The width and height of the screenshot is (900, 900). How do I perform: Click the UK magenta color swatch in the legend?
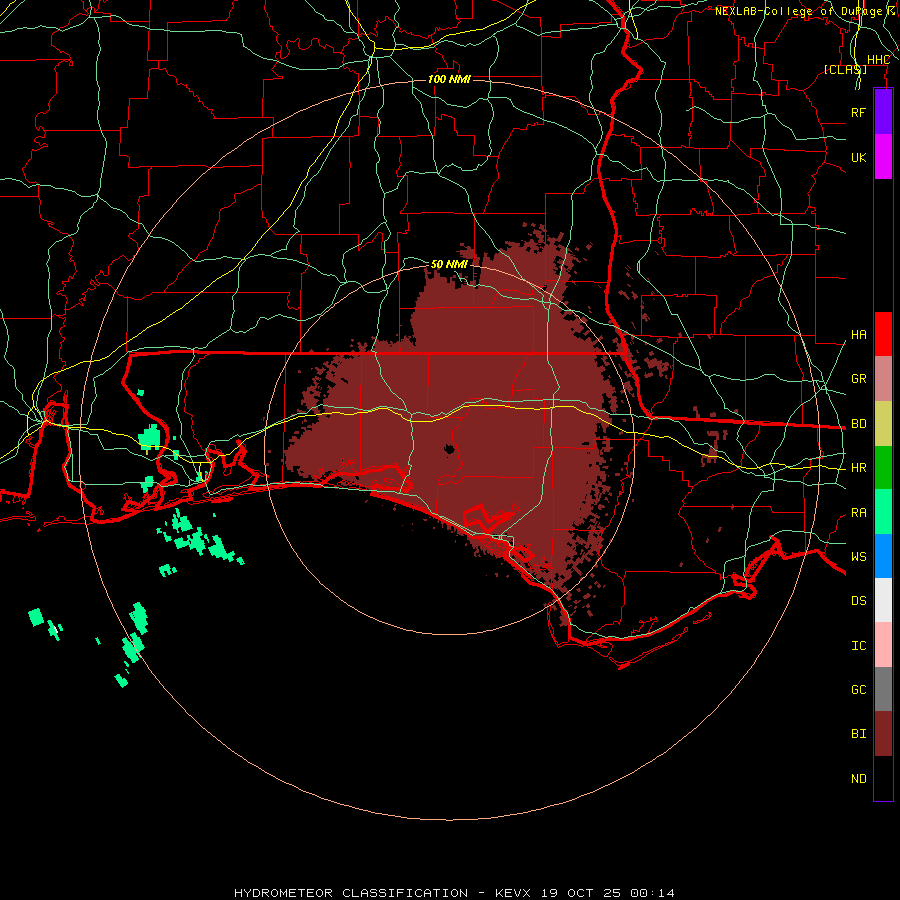coord(883,157)
